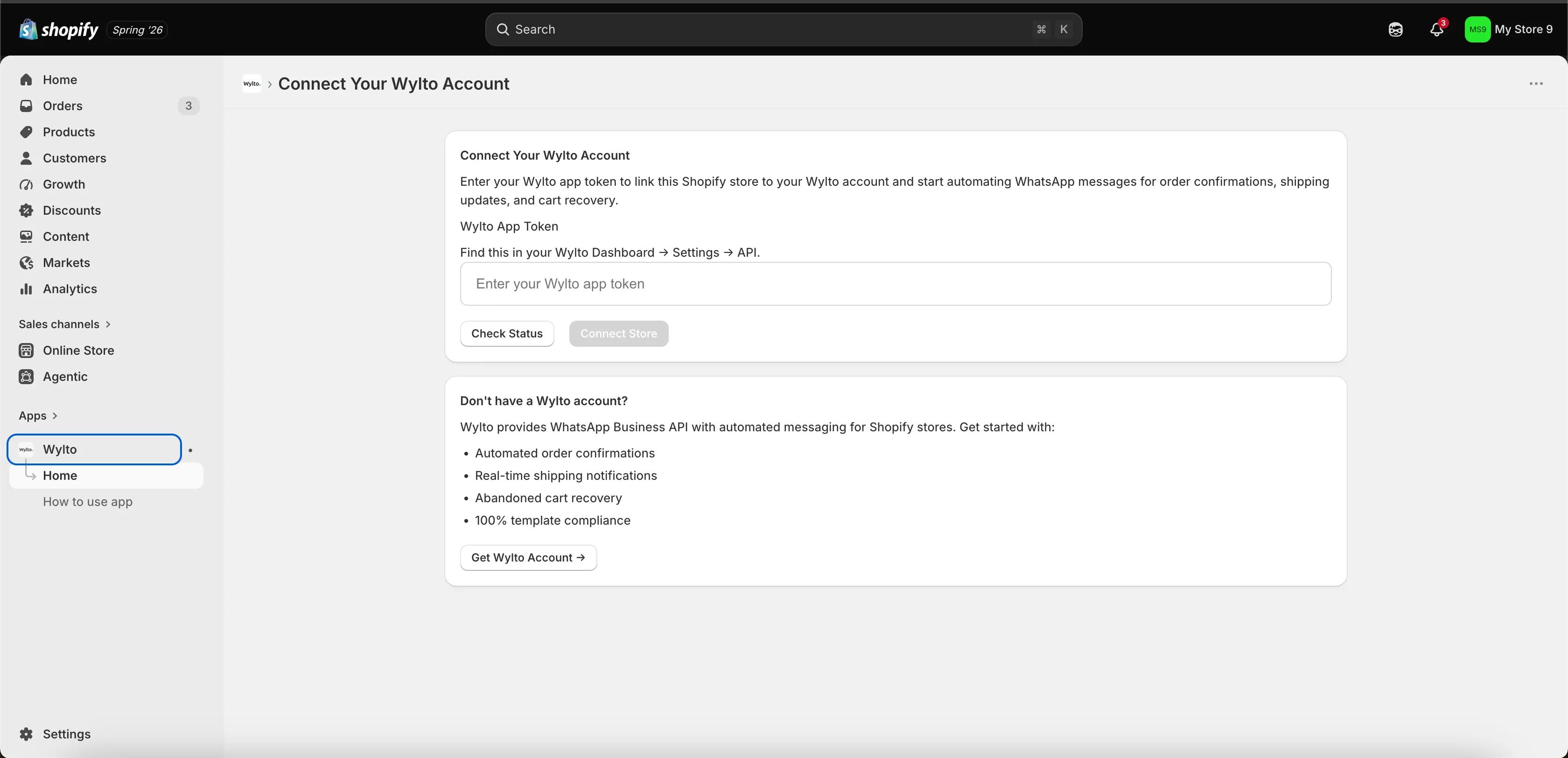Click the Agentic channel icon
The width and height of the screenshot is (1568, 758).
(x=26, y=377)
